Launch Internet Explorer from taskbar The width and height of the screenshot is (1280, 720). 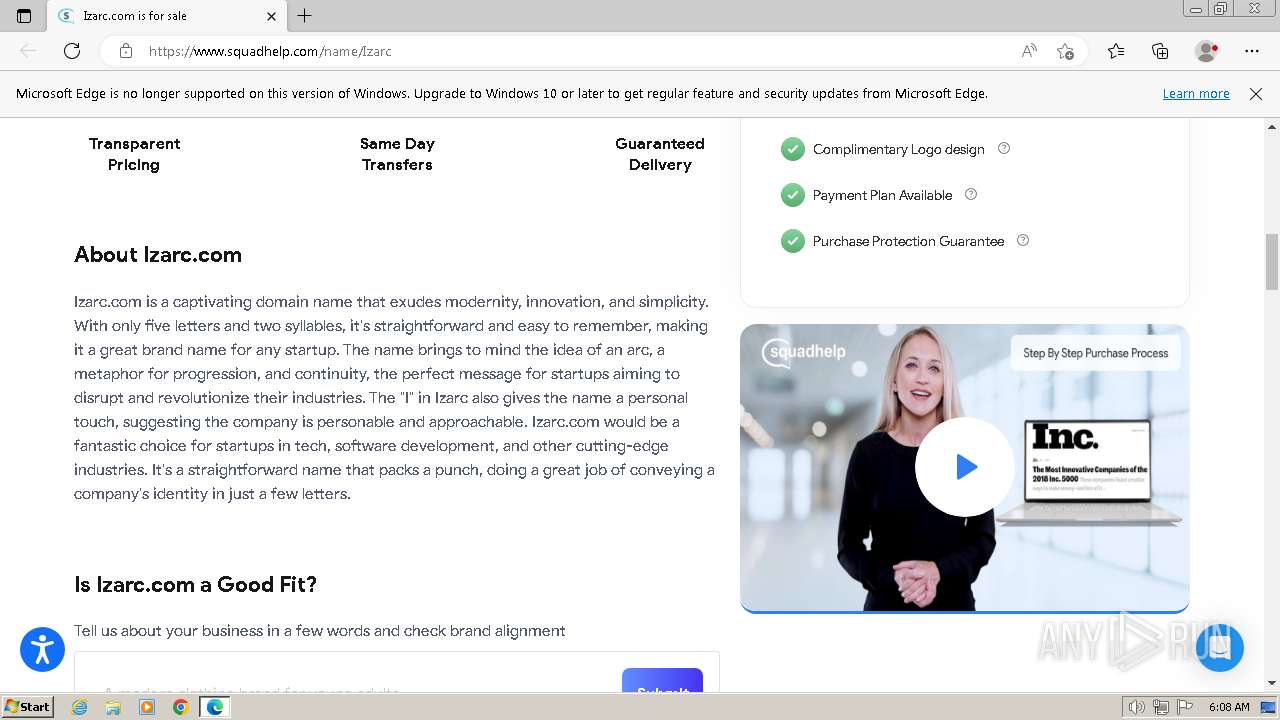coord(80,707)
